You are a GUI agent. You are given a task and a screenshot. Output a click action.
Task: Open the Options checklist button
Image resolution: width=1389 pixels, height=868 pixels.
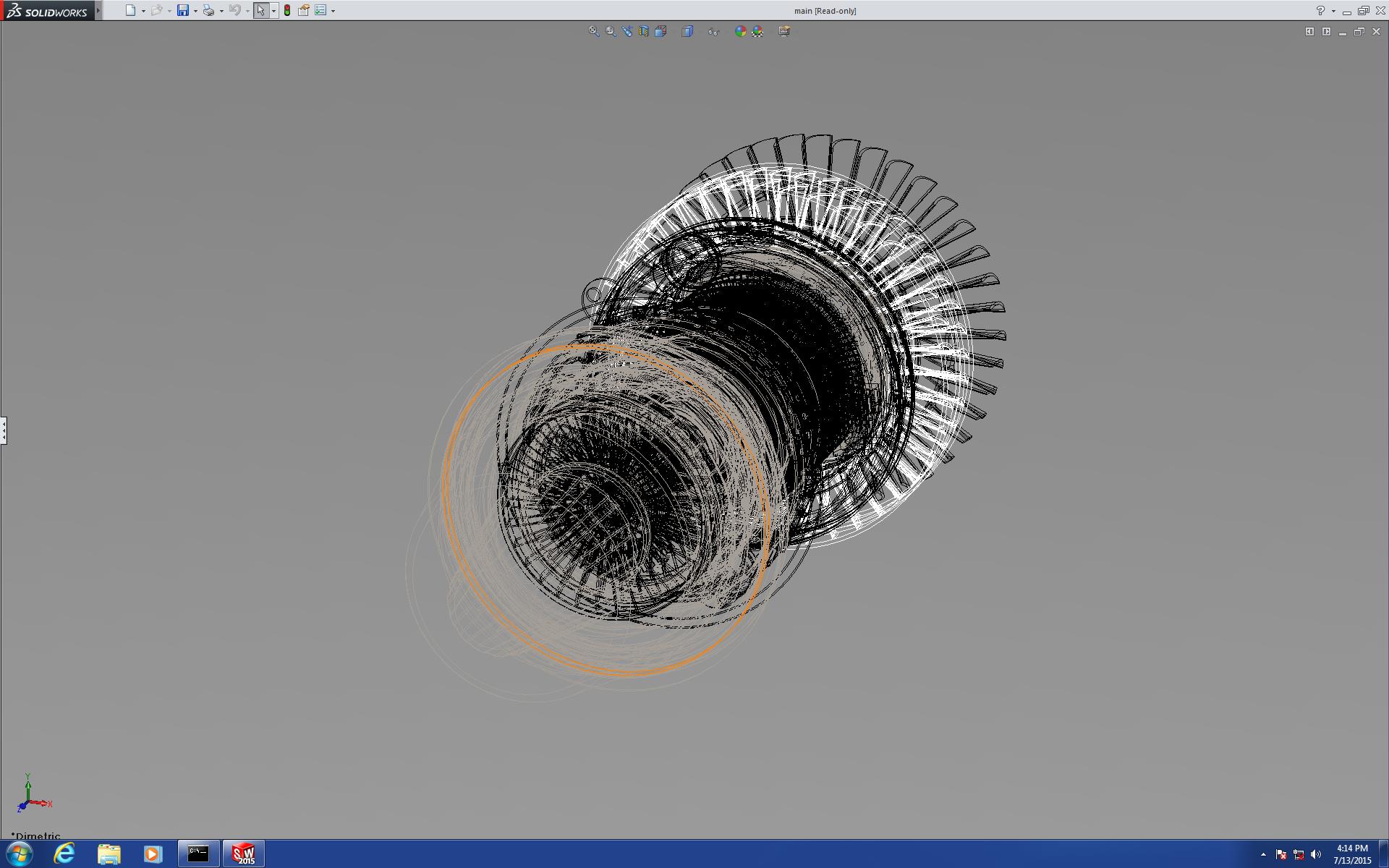tap(320, 10)
